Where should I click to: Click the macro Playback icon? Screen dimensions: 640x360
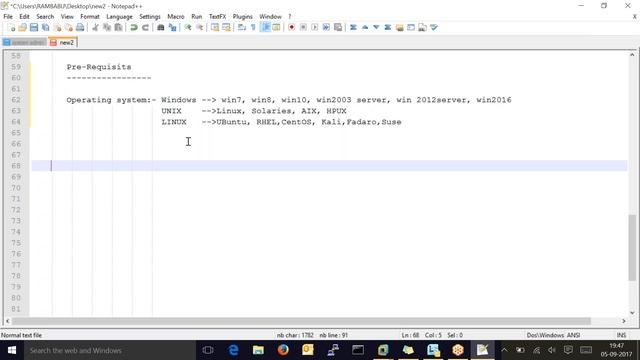tap(314, 27)
